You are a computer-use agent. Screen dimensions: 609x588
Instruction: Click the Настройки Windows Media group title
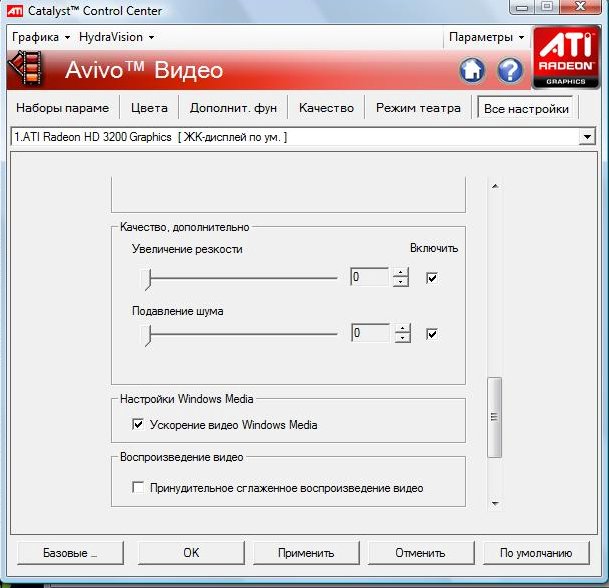tap(186, 399)
